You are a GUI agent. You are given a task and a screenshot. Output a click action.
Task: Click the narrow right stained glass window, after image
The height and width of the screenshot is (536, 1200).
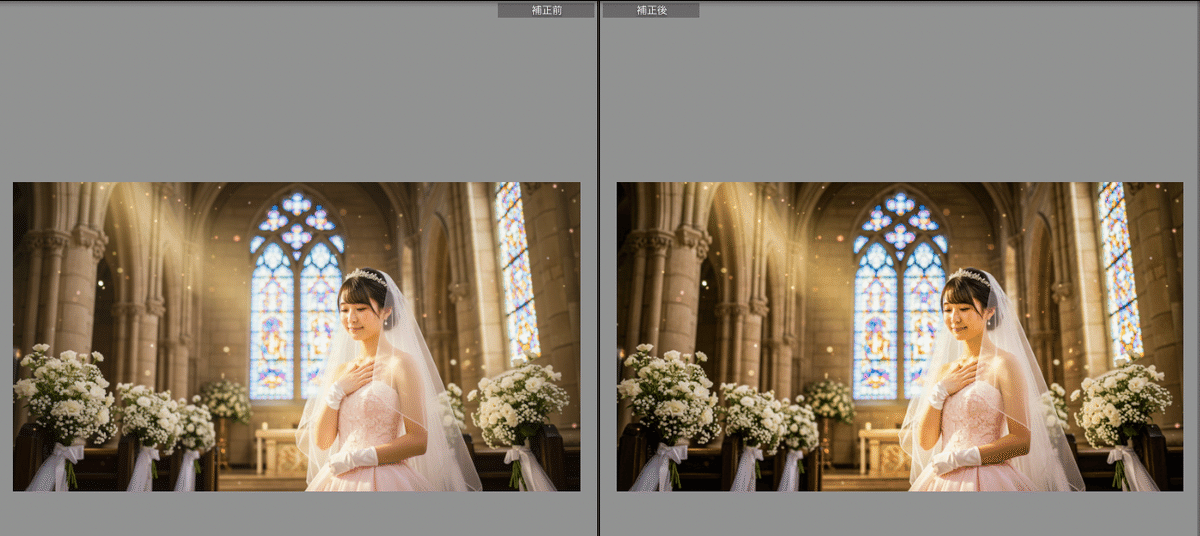pos(1120,270)
